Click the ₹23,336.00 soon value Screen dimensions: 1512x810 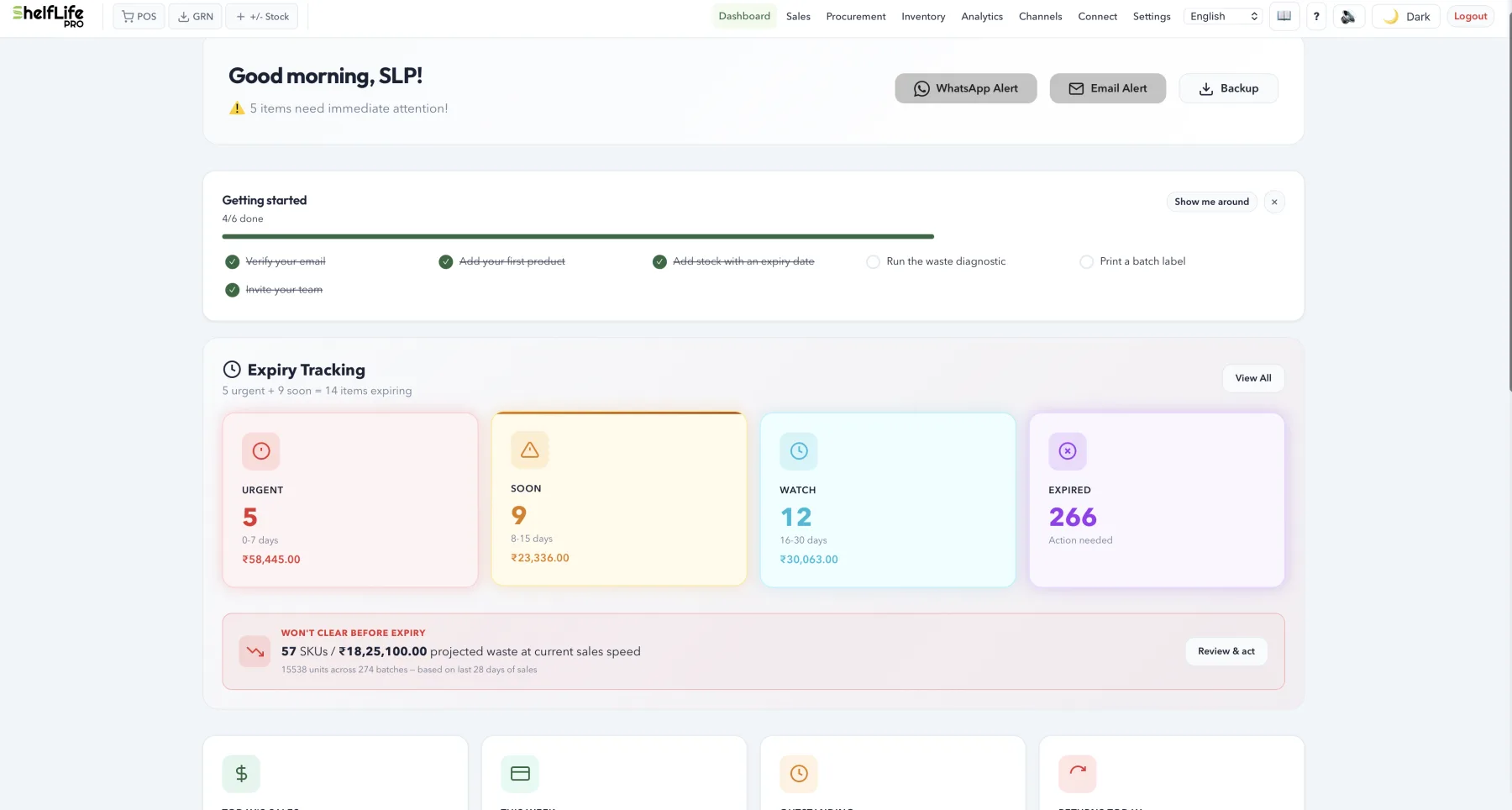(x=540, y=558)
